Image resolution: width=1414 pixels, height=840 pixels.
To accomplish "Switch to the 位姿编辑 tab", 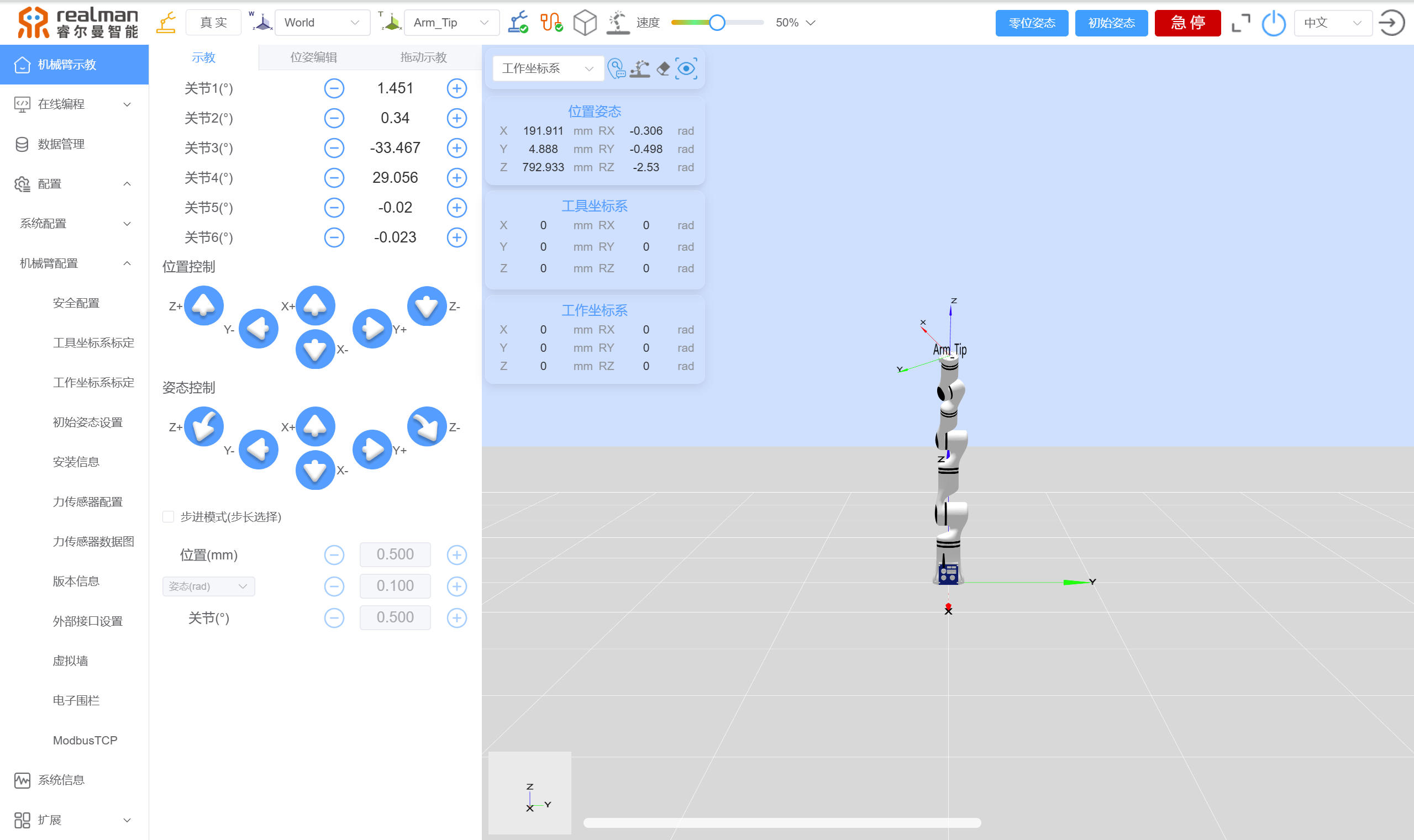I will pos(313,57).
